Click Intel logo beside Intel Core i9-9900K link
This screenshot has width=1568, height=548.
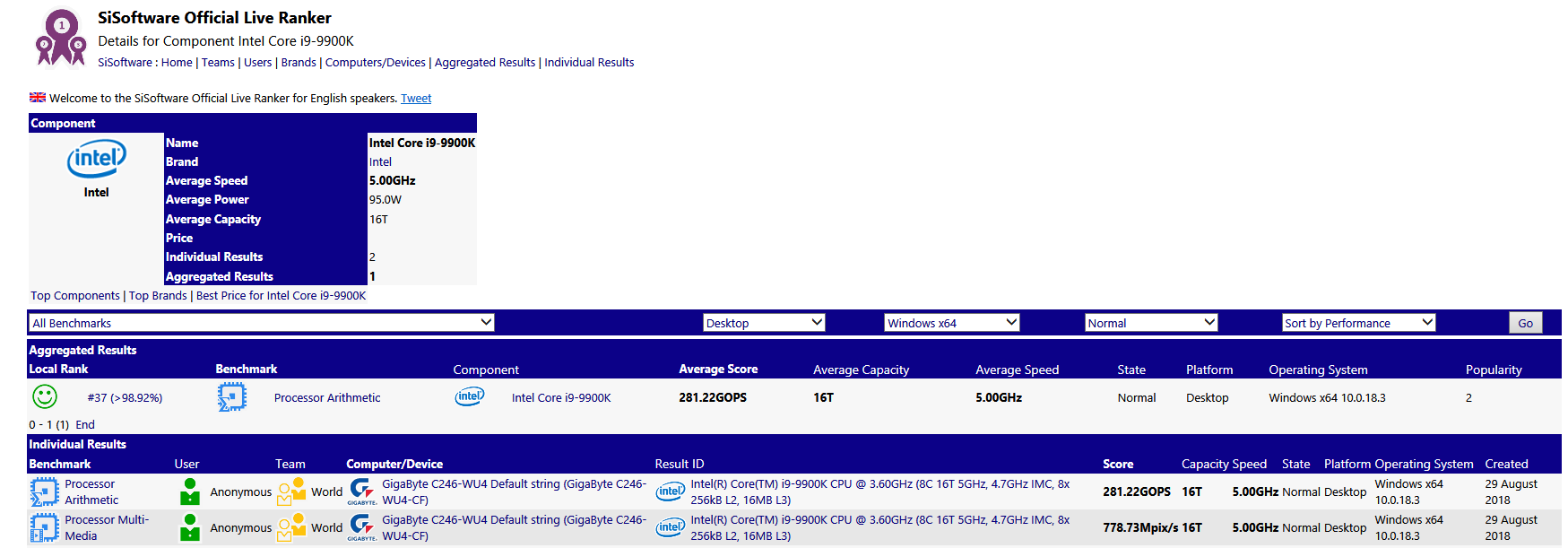click(470, 396)
